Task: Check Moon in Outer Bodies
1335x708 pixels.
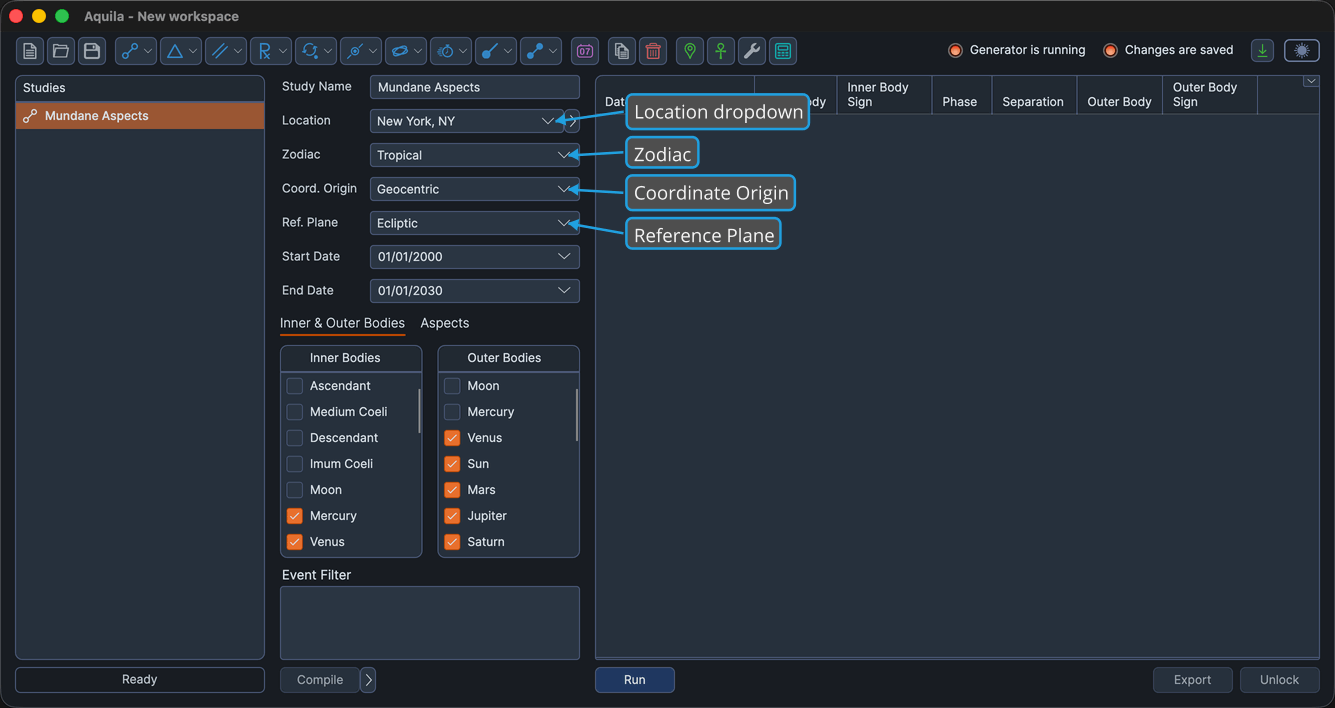Action: [x=452, y=386]
